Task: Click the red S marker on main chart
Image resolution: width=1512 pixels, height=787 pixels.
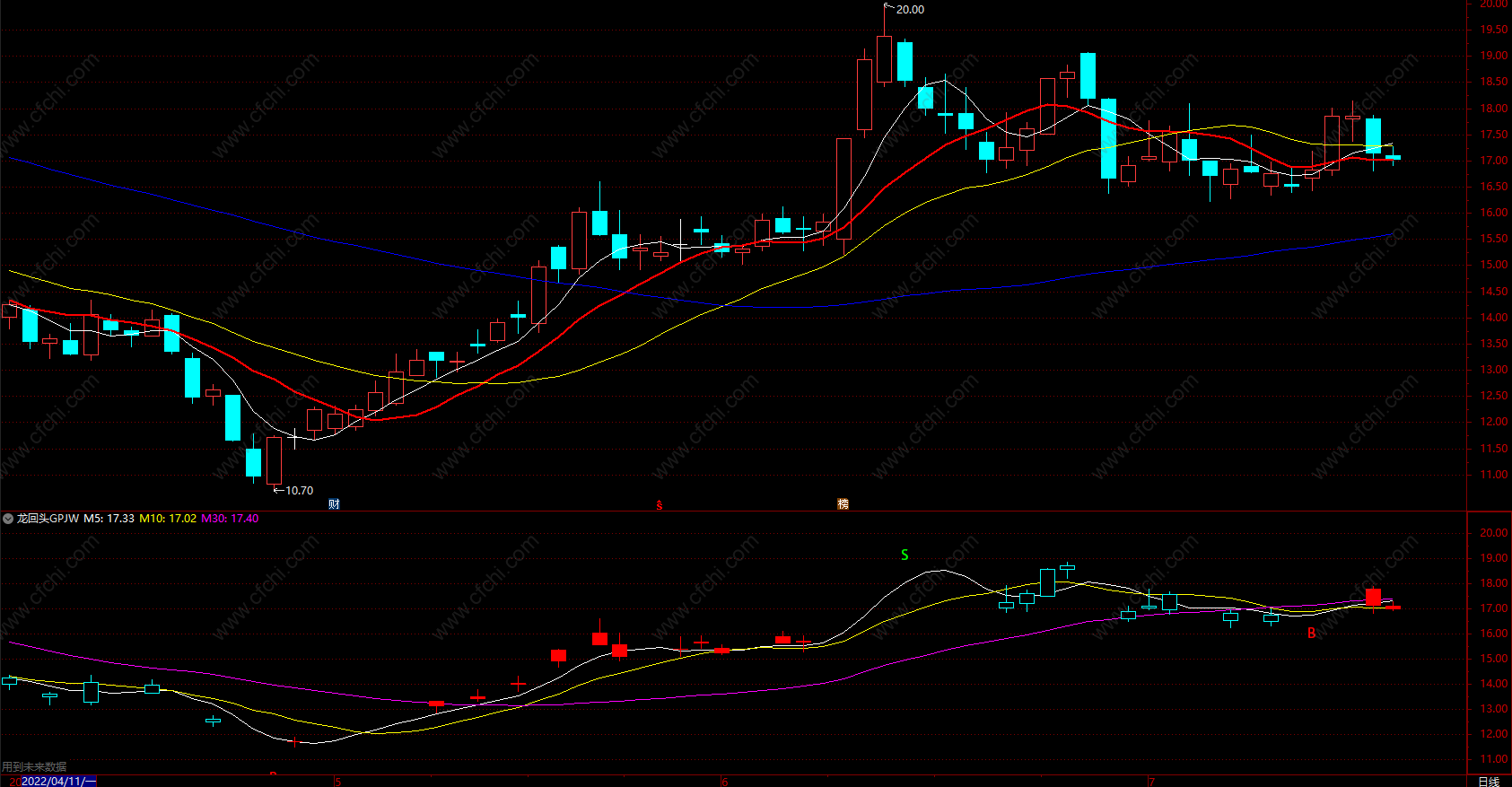Action: (x=660, y=505)
